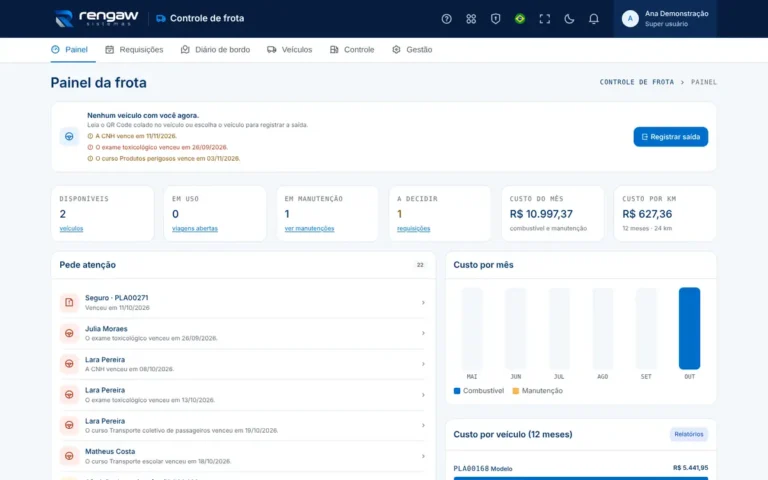Click Lara Pereira CNH venceu driver icon

(x=69, y=364)
